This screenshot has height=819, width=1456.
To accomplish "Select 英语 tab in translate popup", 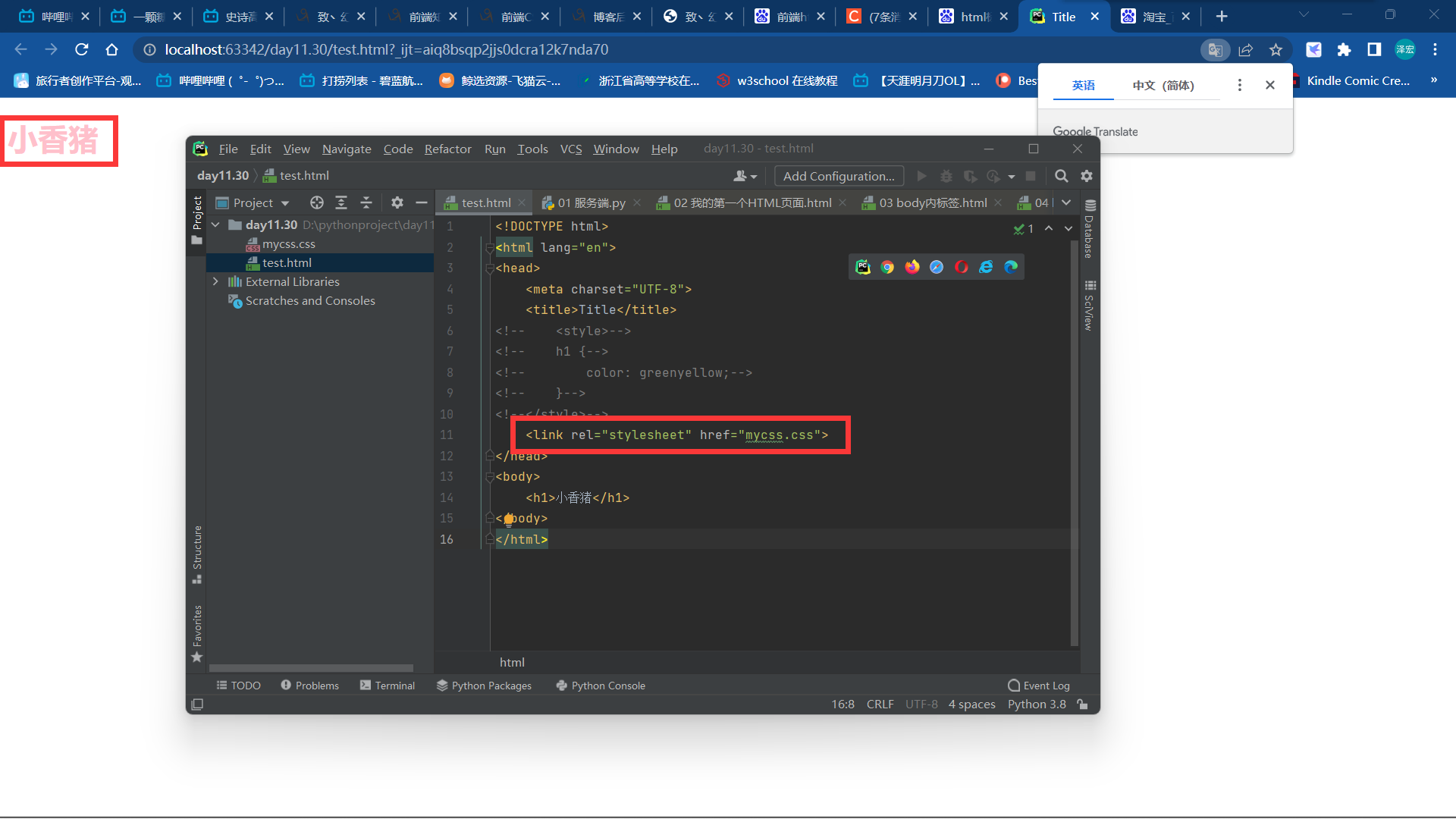I will [1083, 85].
